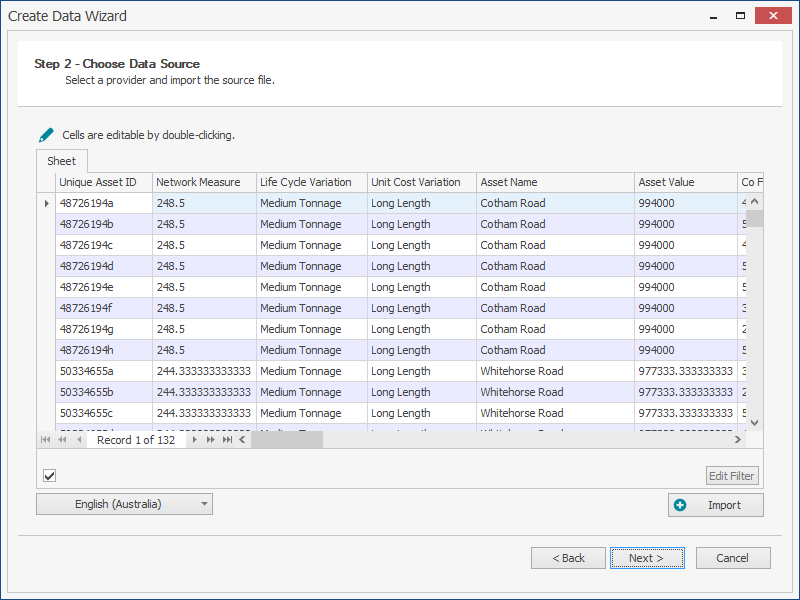Select cell 48726194e
Viewport: 800px width, 600px height.
(x=104, y=287)
